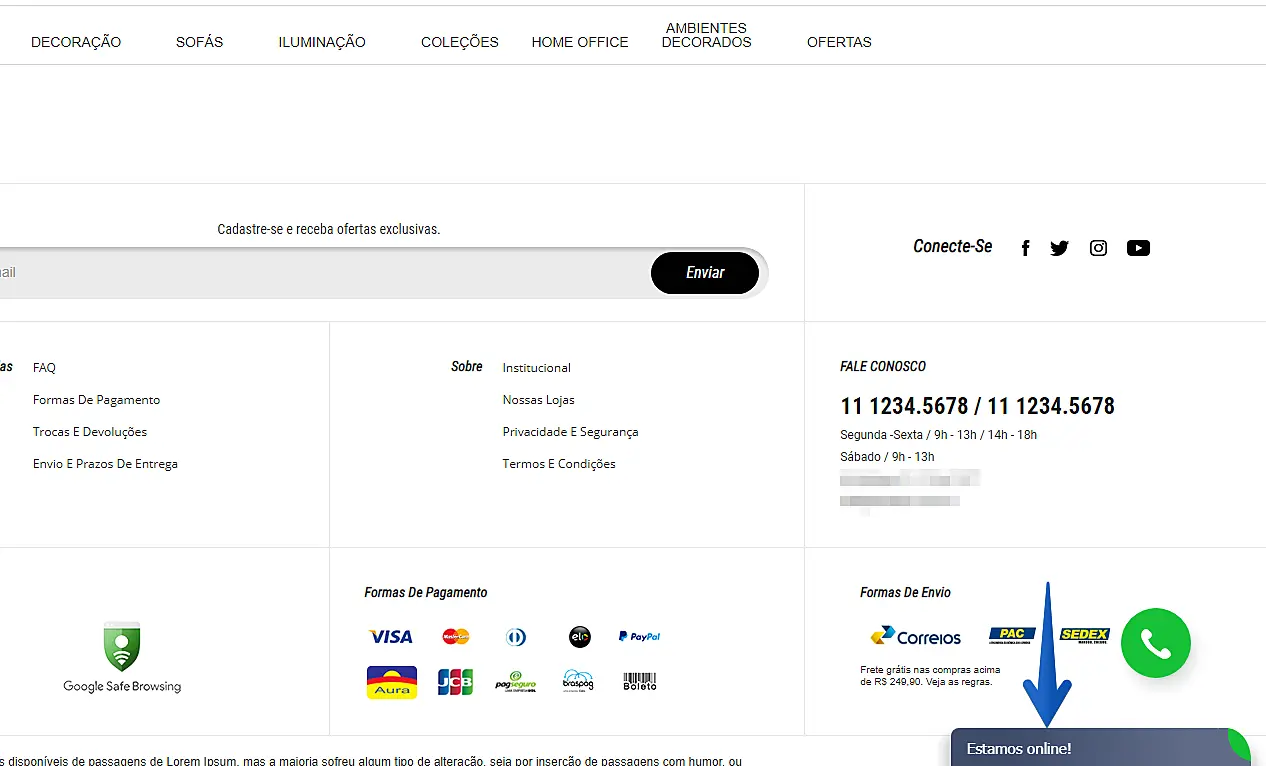Screen dimensions: 1266x766
Task: Open the YouTube social icon
Action: pyautogui.click(x=1138, y=249)
